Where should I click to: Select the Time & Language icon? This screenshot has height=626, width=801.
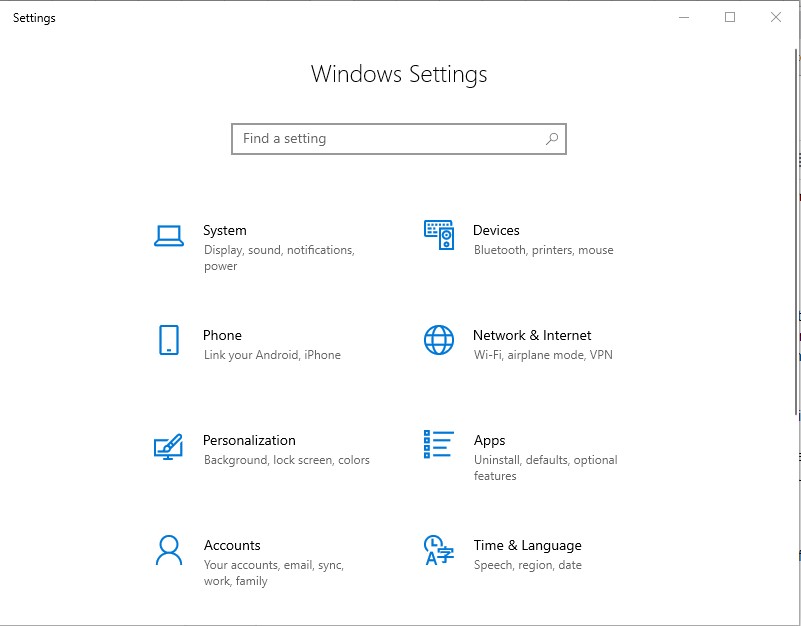pos(439,550)
